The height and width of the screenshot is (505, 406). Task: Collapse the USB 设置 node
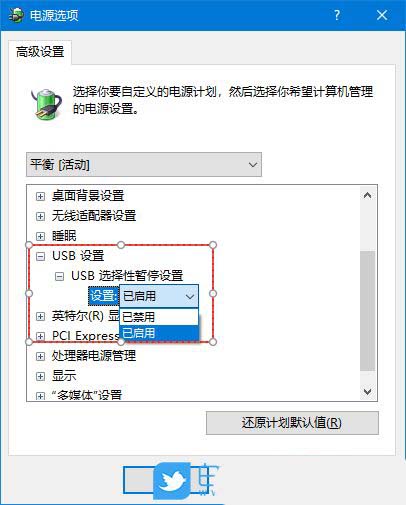click(x=40, y=256)
